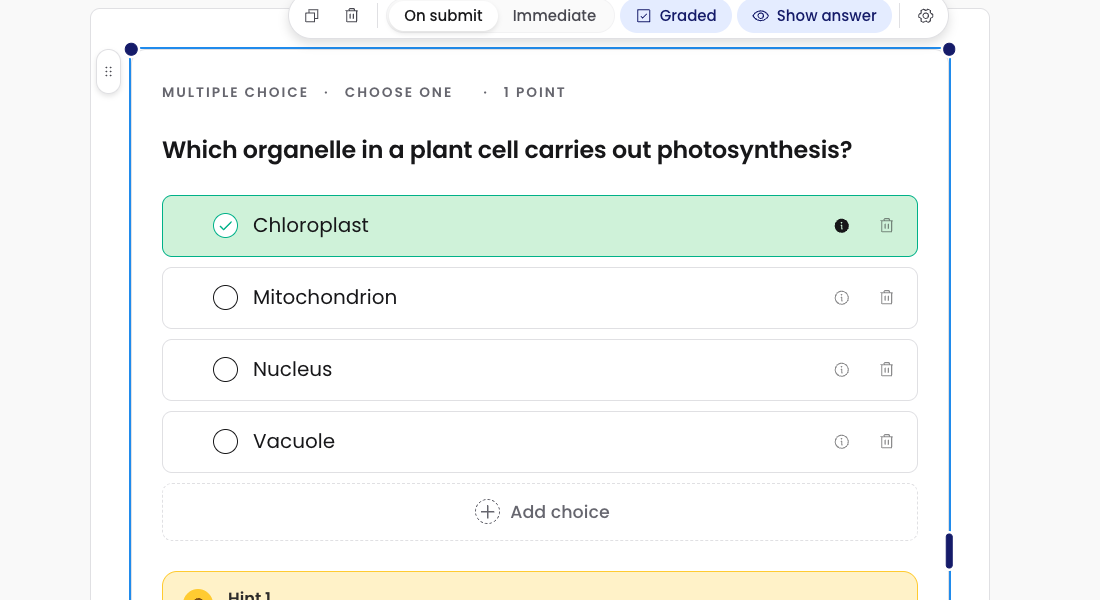Delete the Chloroplast choice

coord(887,225)
